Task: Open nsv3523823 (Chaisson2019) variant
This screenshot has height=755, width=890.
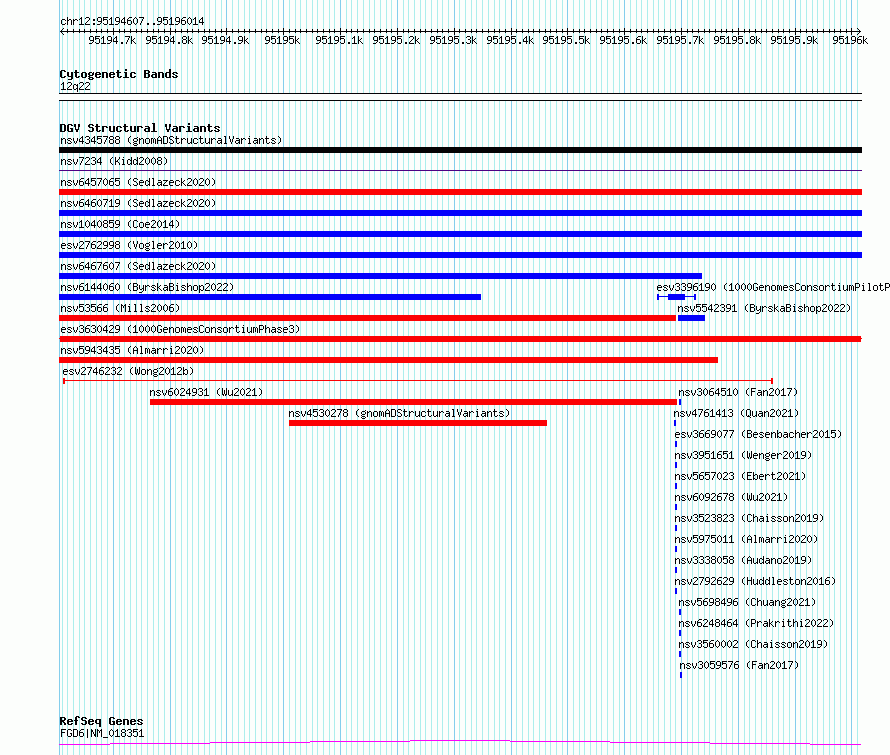Action: pos(749,518)
